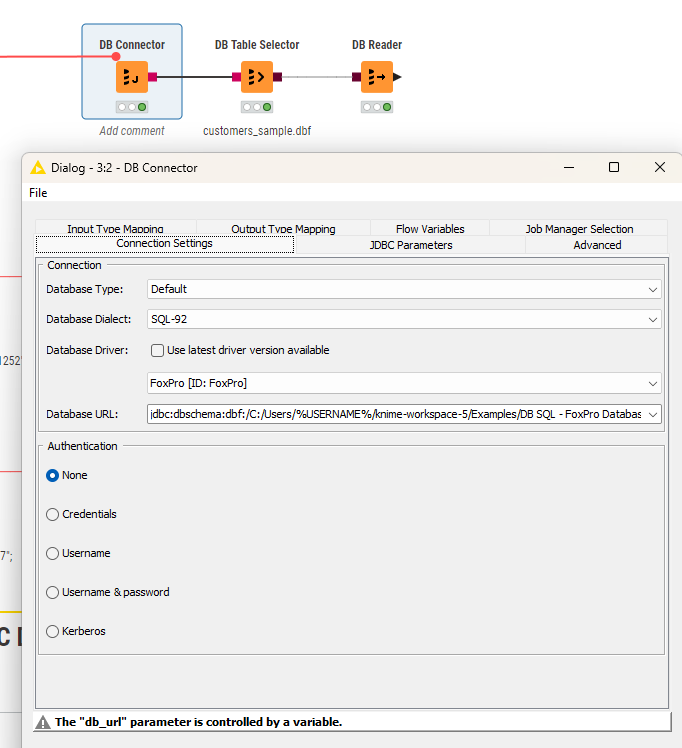Open the File menu in dialog
Image resolution: width=682 pixels, height=748 pixels.
click(38, 193)
